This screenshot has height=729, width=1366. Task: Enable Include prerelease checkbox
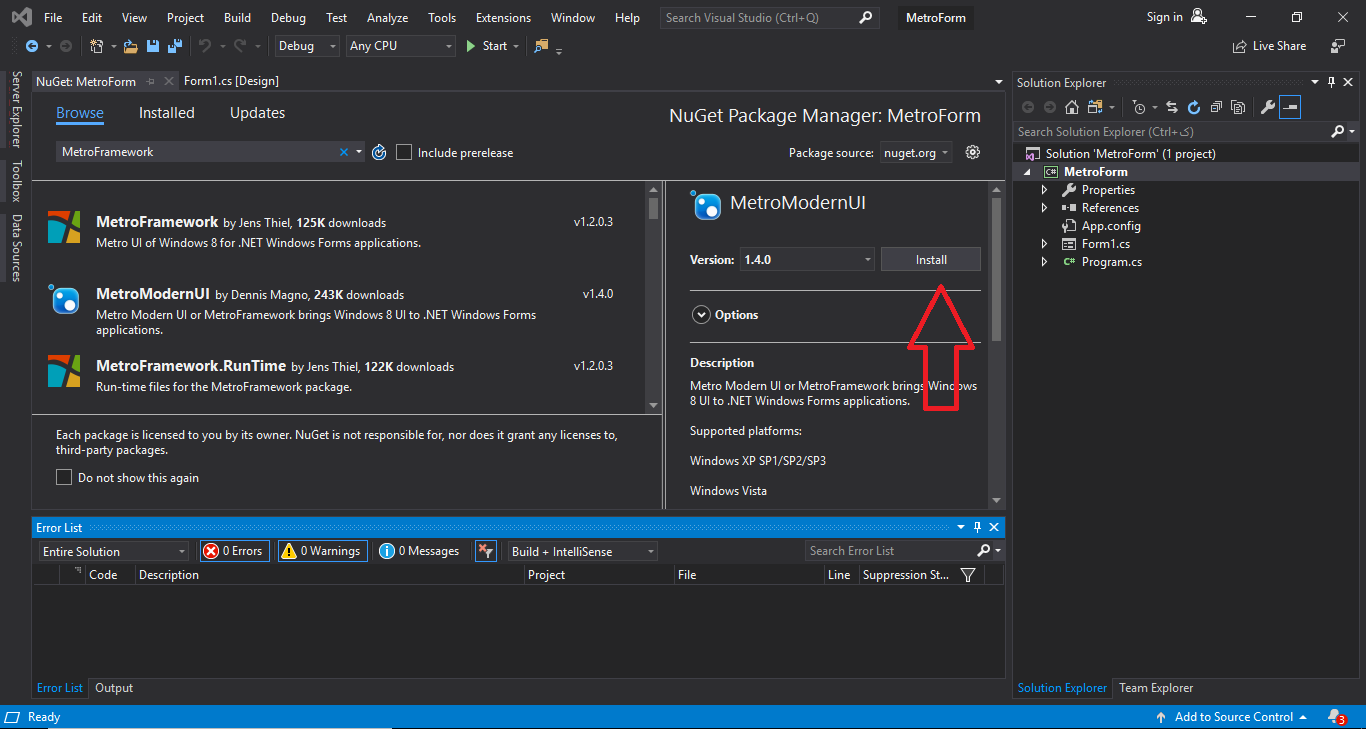point(404,152)
